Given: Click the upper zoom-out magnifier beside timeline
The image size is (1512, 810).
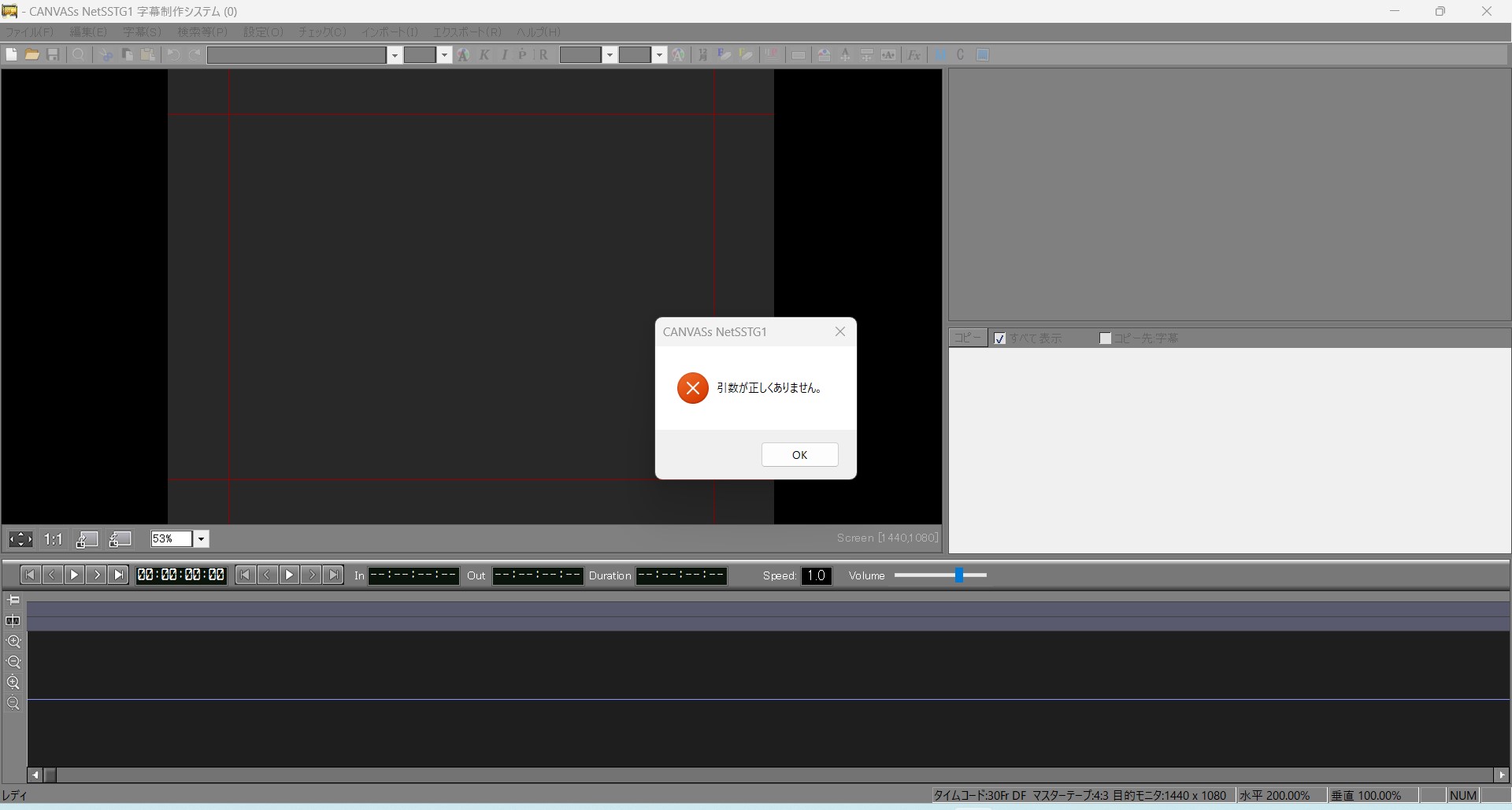Looking at the screenshot, I should (13, 662).
